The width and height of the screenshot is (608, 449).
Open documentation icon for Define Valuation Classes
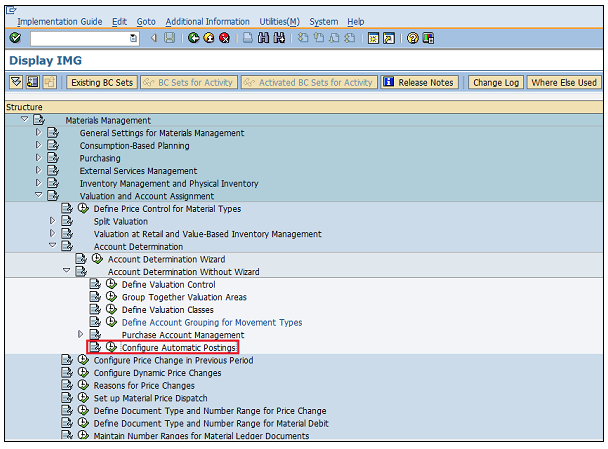(x=95, y=310)
